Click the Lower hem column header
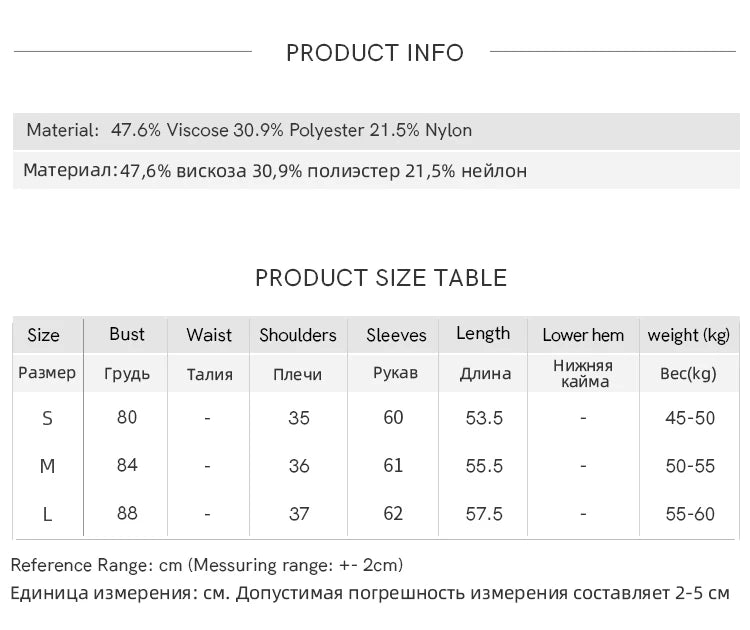Viewport: 750px width, 630px height. pyautogui.click(x=583, y=335)
